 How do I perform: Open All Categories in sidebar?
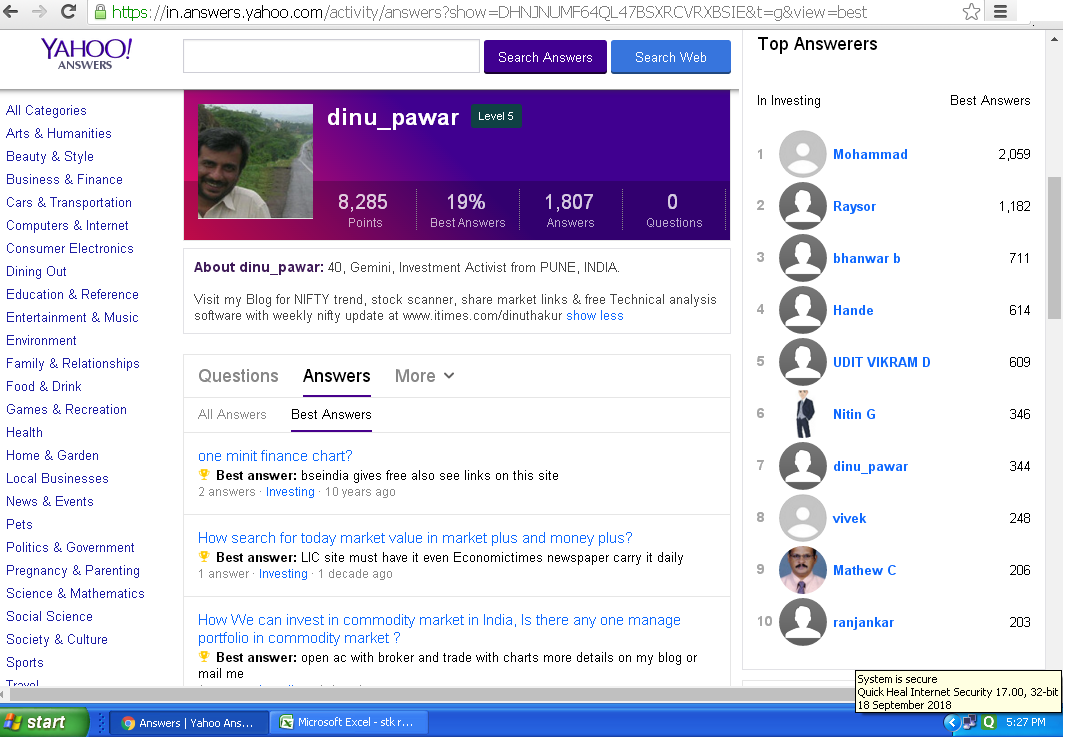click(46, 111)
